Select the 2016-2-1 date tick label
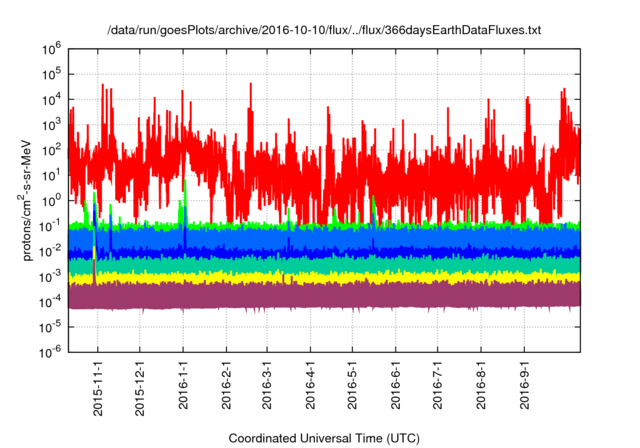This screenshot has width=640, height=448. (x=226, y=385)
